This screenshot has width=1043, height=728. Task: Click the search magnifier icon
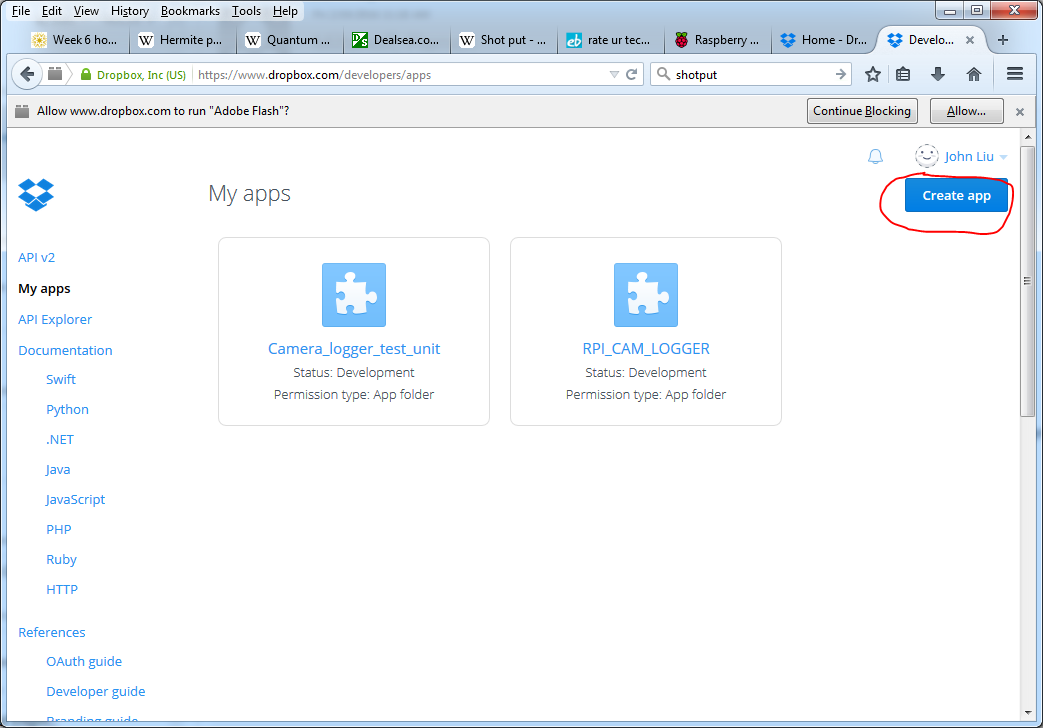pos(663,74)
